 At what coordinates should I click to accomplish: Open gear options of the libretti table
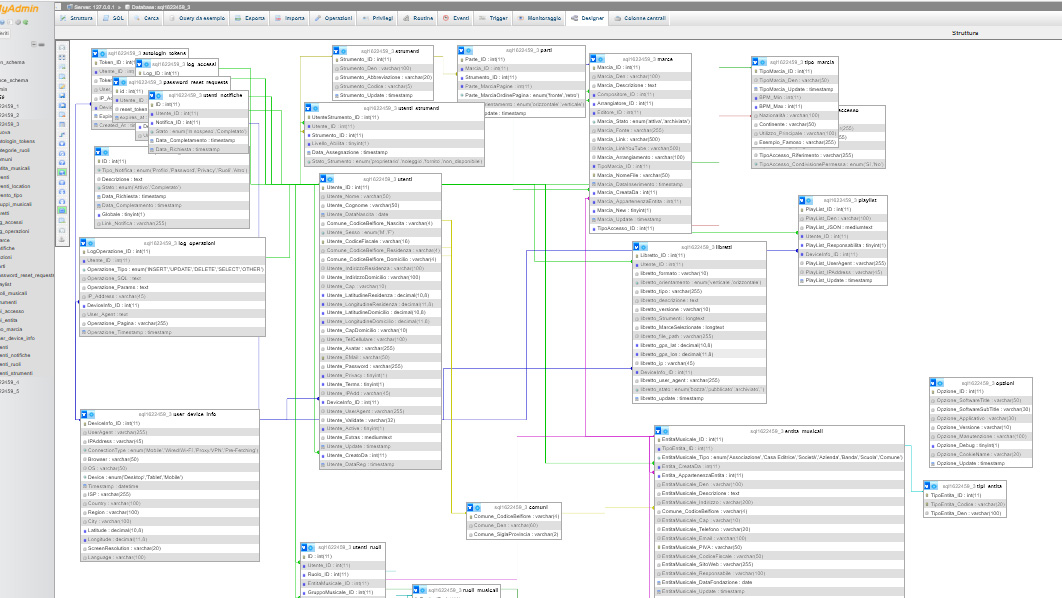643,247
